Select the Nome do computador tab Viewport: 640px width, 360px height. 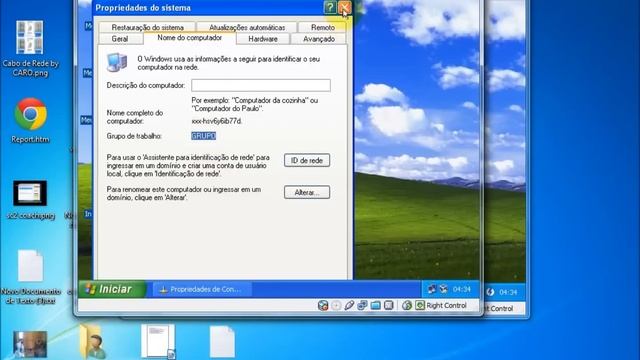click(189, 38)
